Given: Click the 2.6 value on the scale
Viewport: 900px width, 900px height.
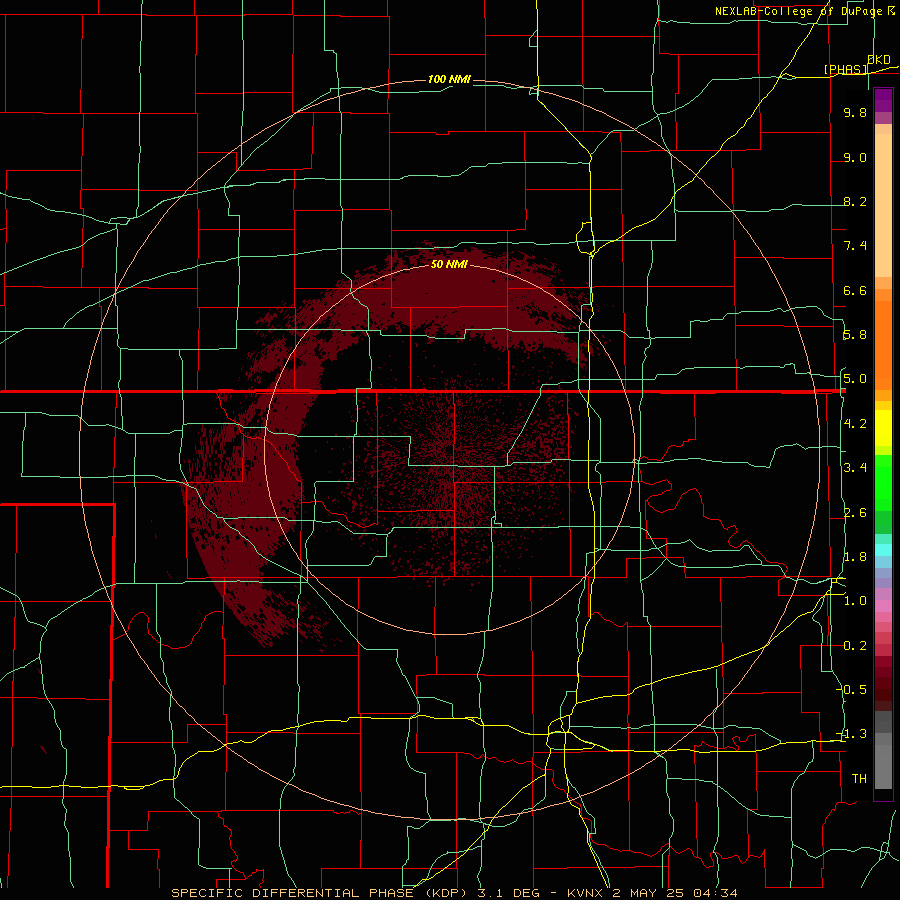Looking at the screenshot, I should point(855,513).
